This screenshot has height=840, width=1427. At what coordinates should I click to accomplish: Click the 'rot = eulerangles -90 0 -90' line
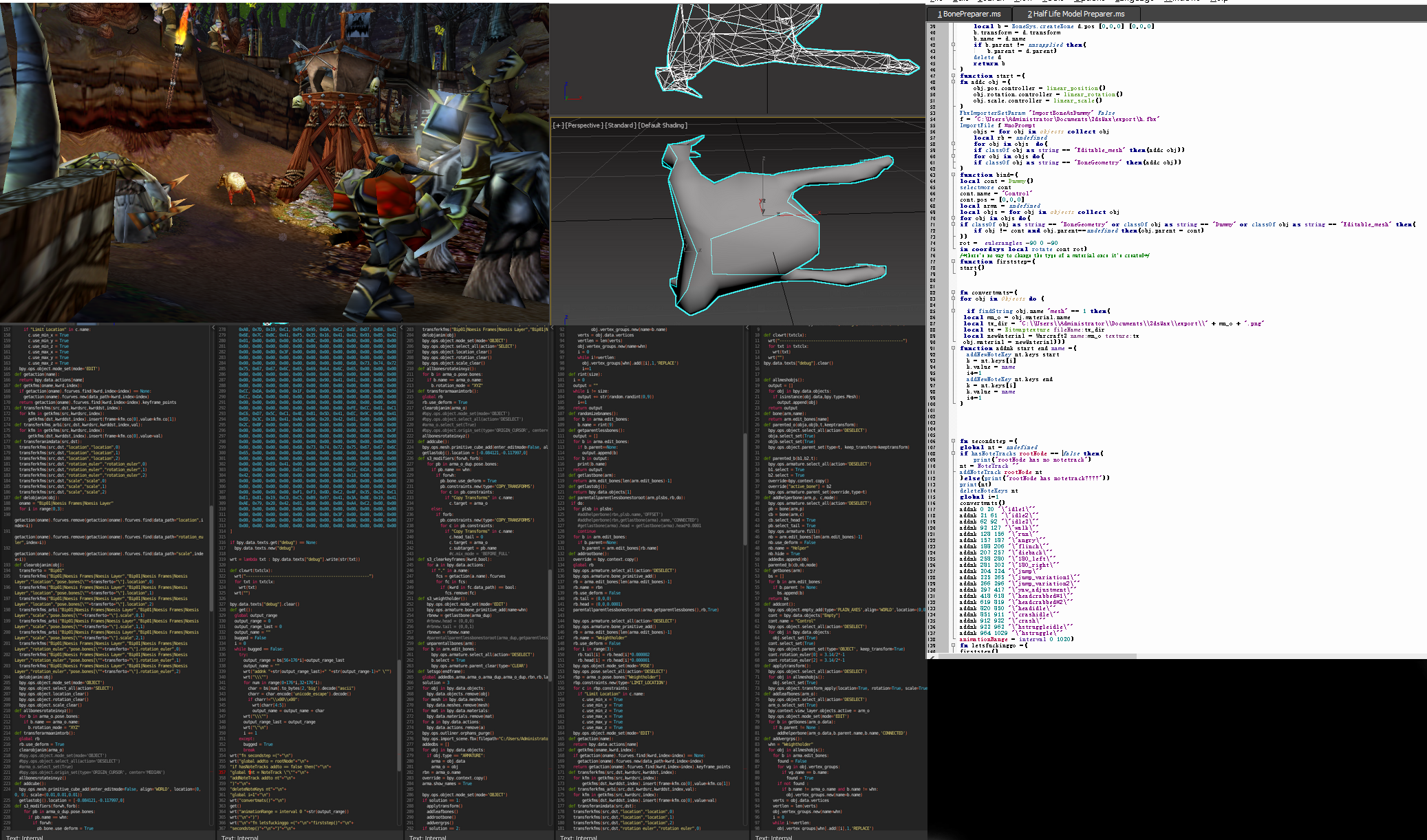[x=1009, y=243]
